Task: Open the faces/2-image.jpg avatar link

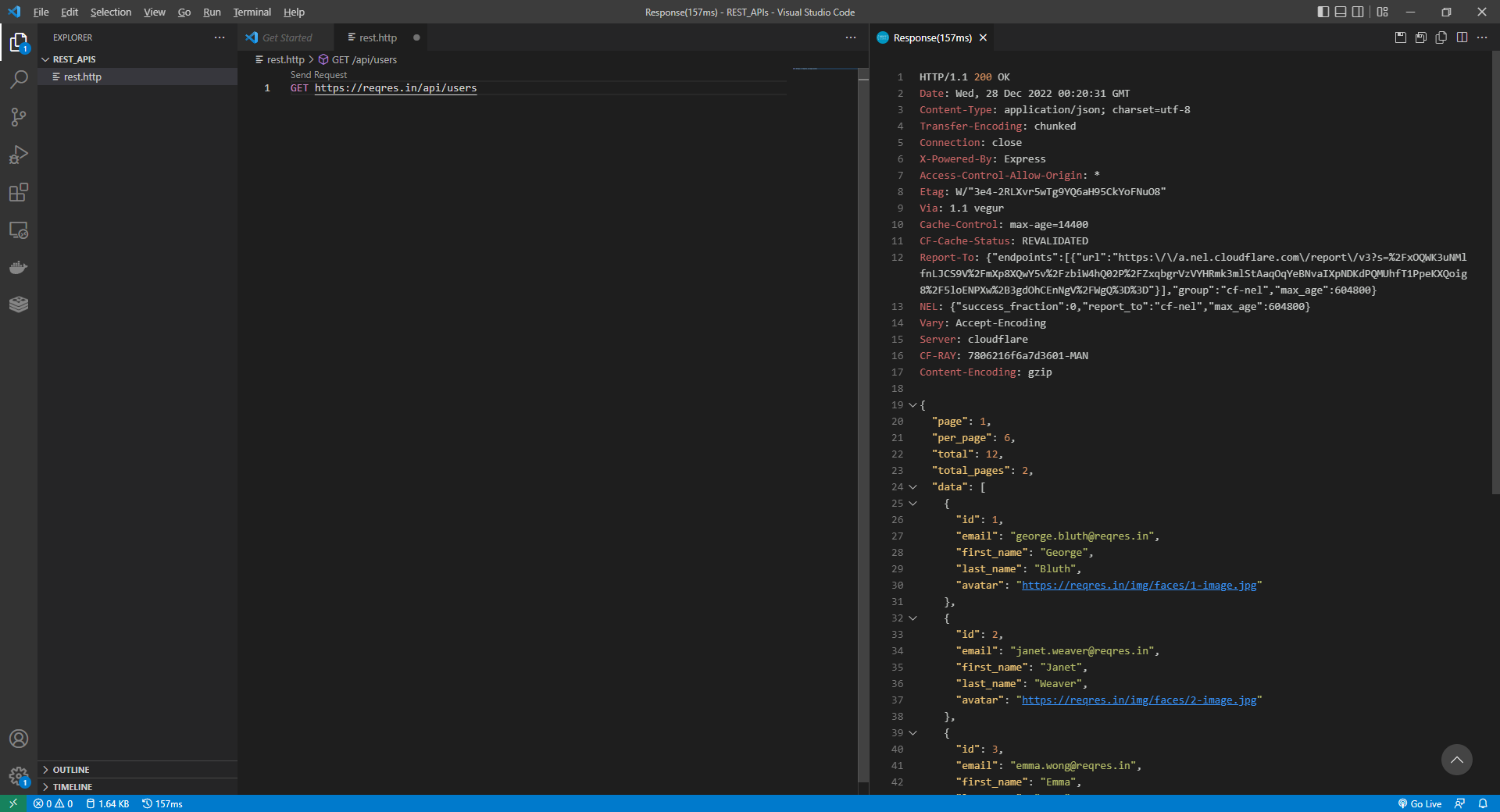Action: pos(1139,700)
